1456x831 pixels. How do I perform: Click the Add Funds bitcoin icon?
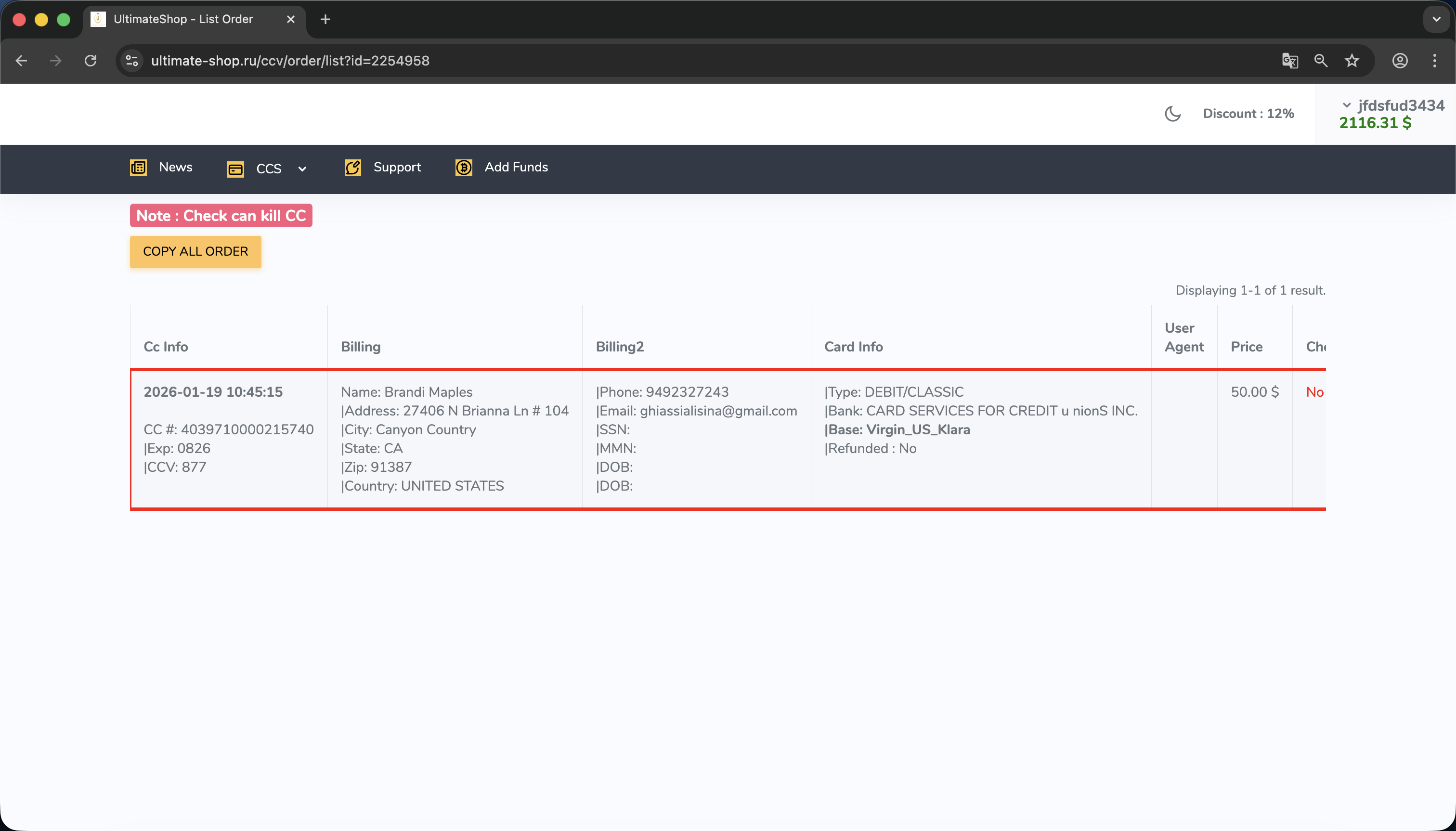click(x=464, y=167)
